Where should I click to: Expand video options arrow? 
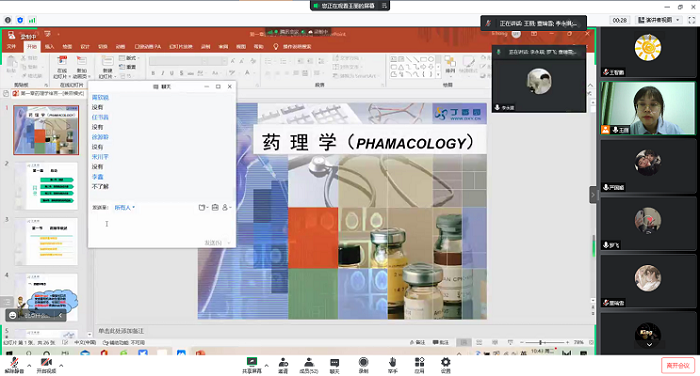click(61, 366)
